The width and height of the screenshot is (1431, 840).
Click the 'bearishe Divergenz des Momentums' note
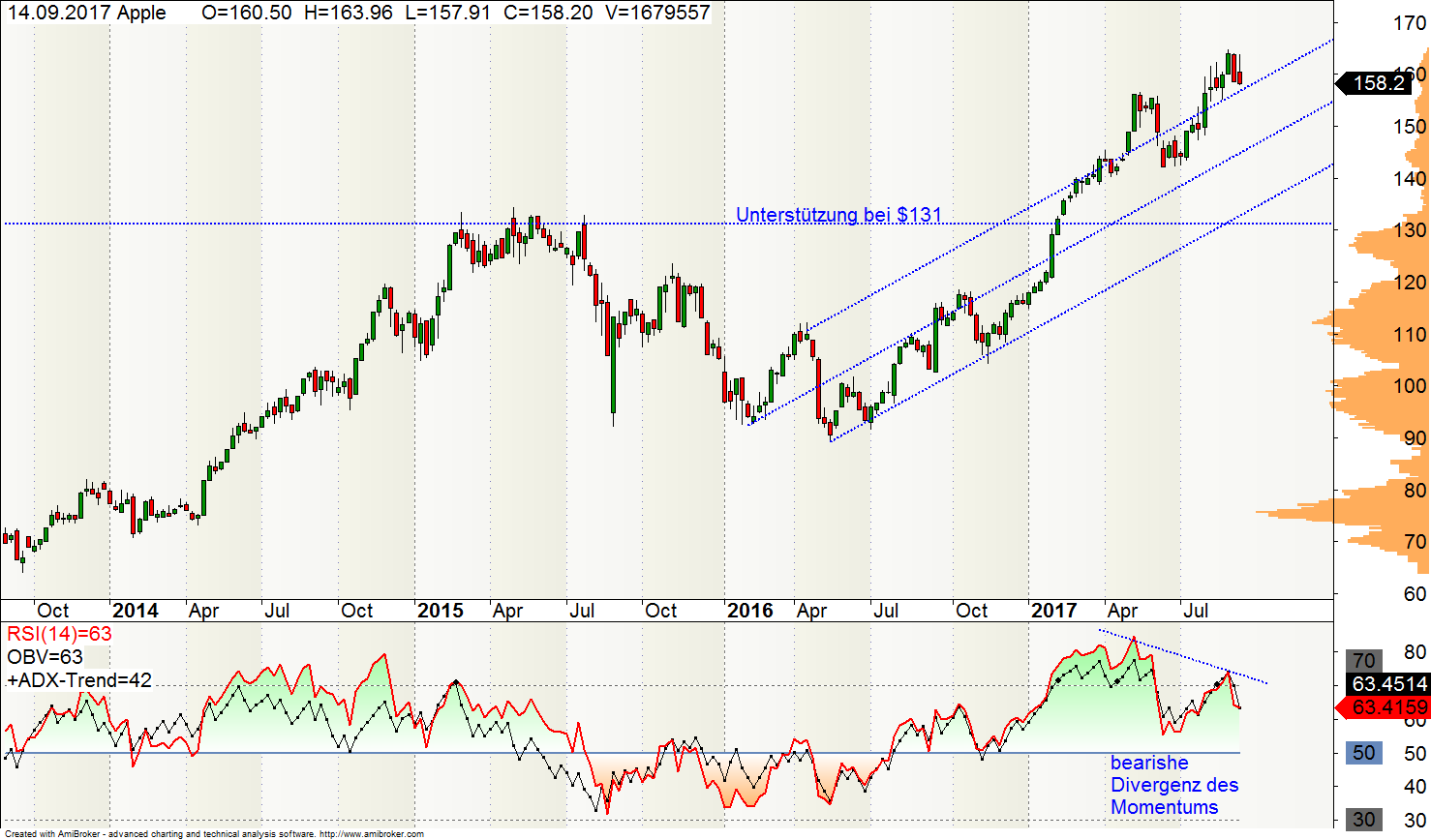click(1174, 785)
